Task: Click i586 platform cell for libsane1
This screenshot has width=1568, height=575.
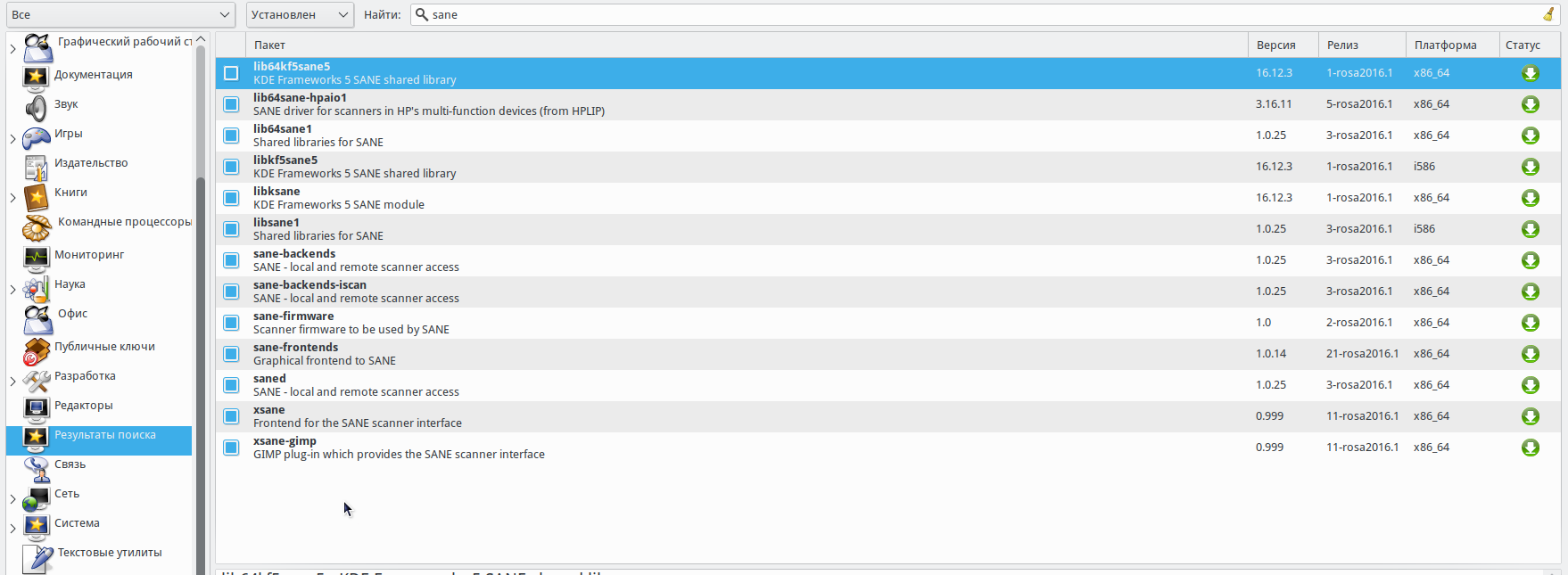Action: 1424,229
